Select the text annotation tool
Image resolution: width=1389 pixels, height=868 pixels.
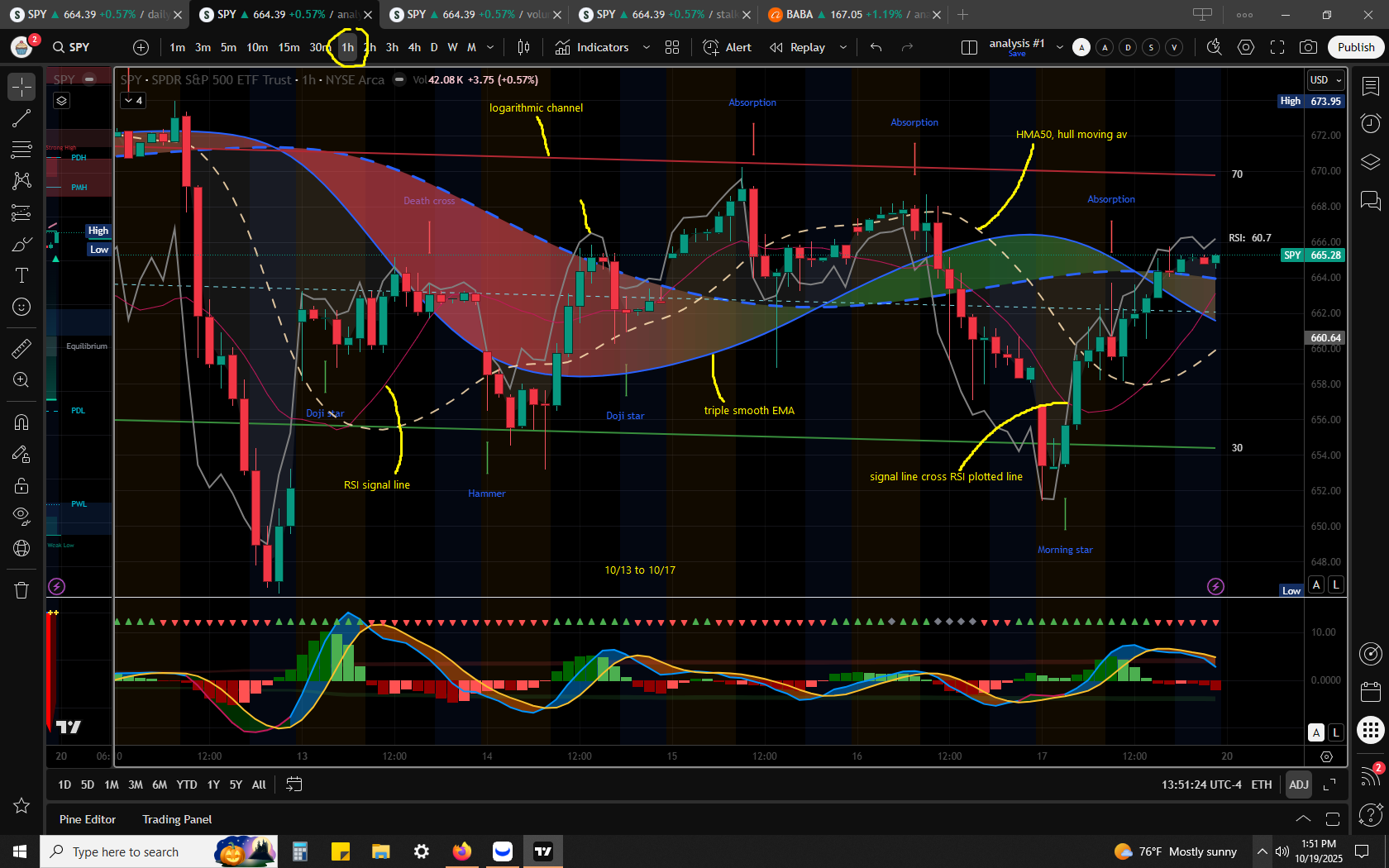pos(21,275)
